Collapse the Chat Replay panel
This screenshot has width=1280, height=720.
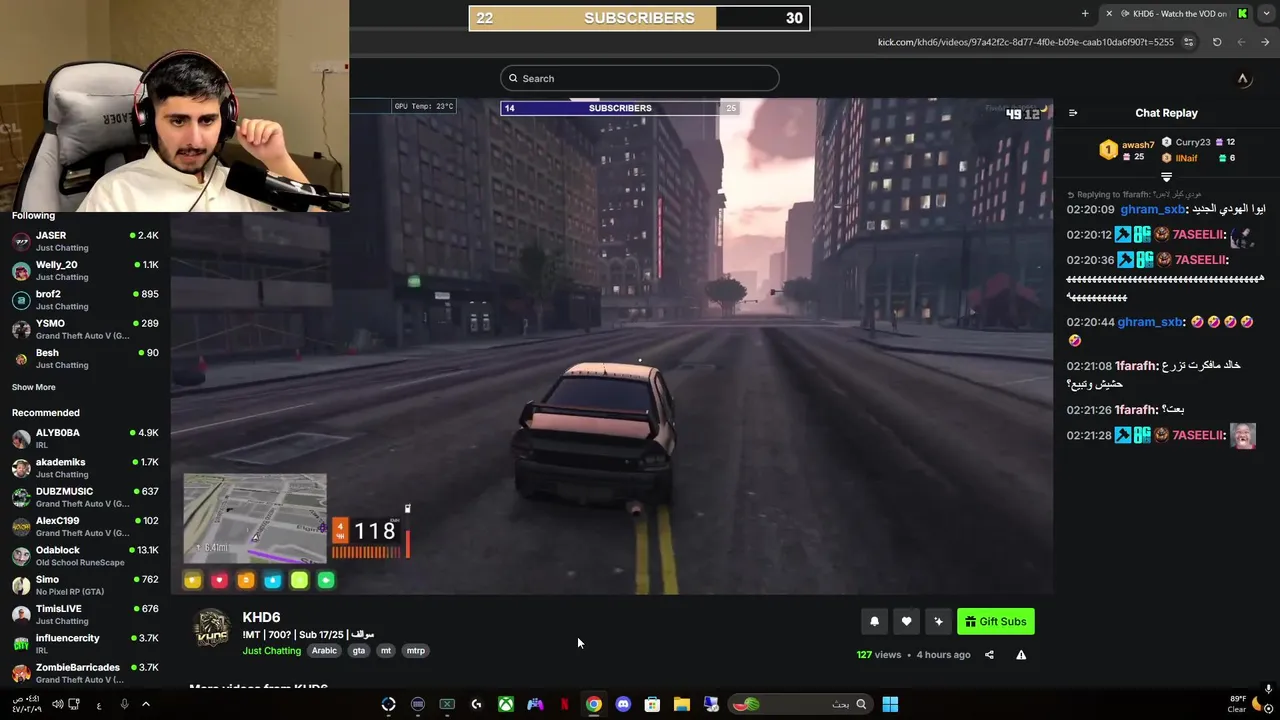tap(1073, 113)
